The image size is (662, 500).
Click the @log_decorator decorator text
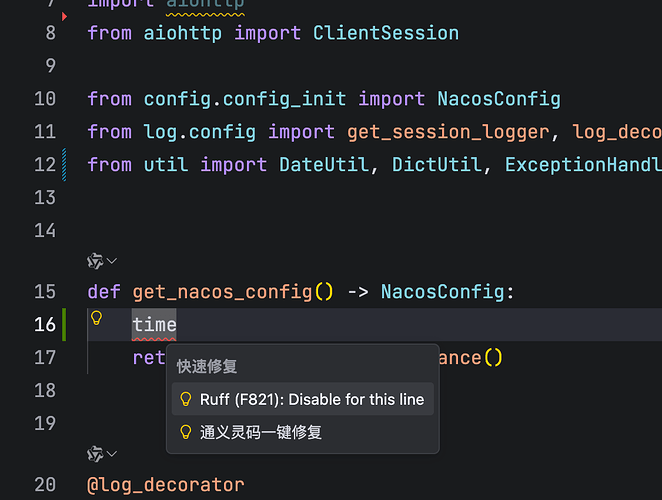[x=166, y=485]
